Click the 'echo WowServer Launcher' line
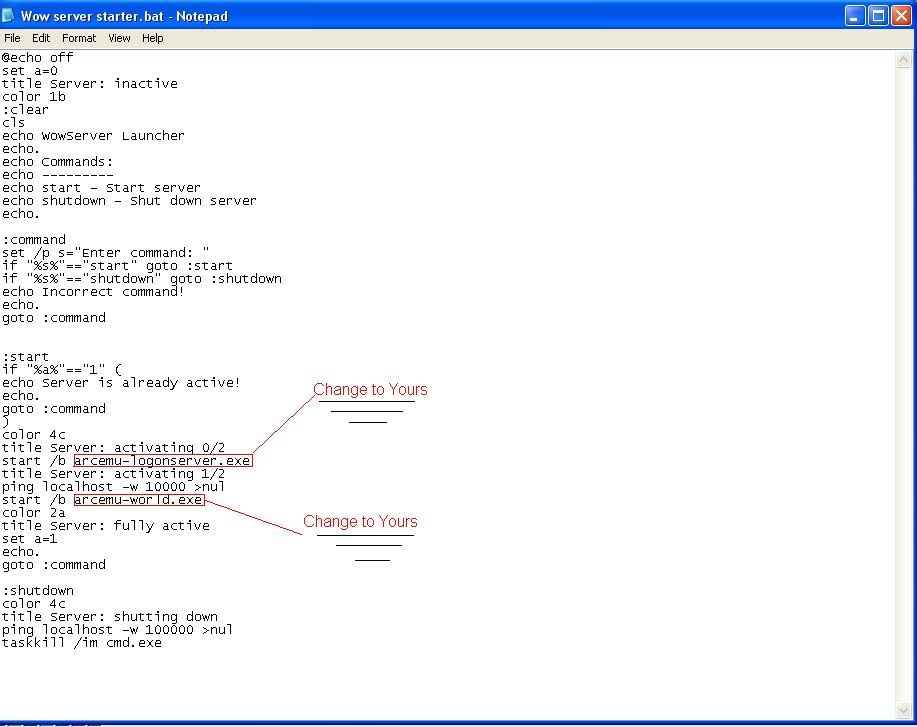The image size is (917, 727). tap(93, 136)
